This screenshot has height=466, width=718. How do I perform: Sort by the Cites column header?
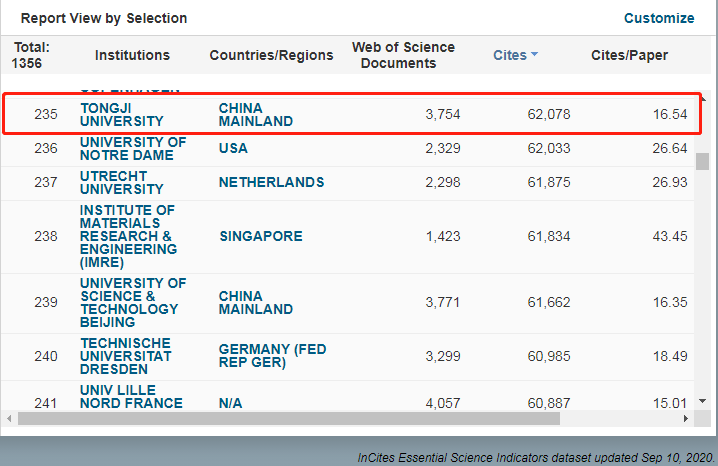[x=509, y=55]
